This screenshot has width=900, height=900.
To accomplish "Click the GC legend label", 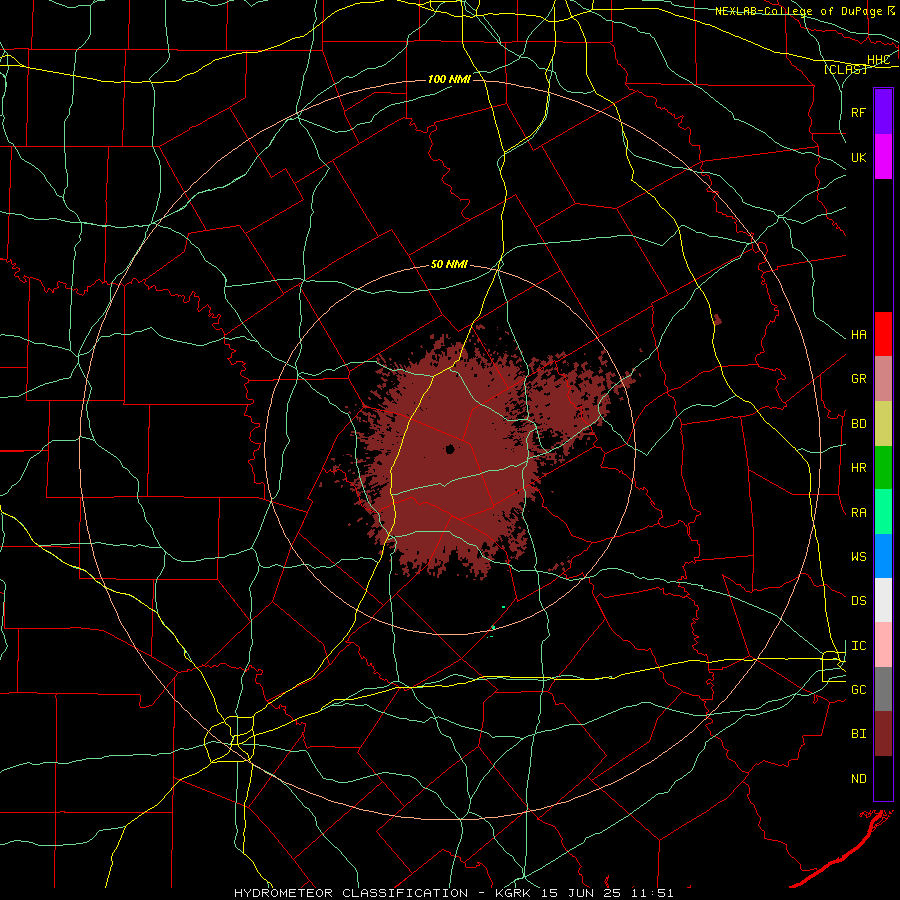I will pyautogui.click(x=858, y=690).
